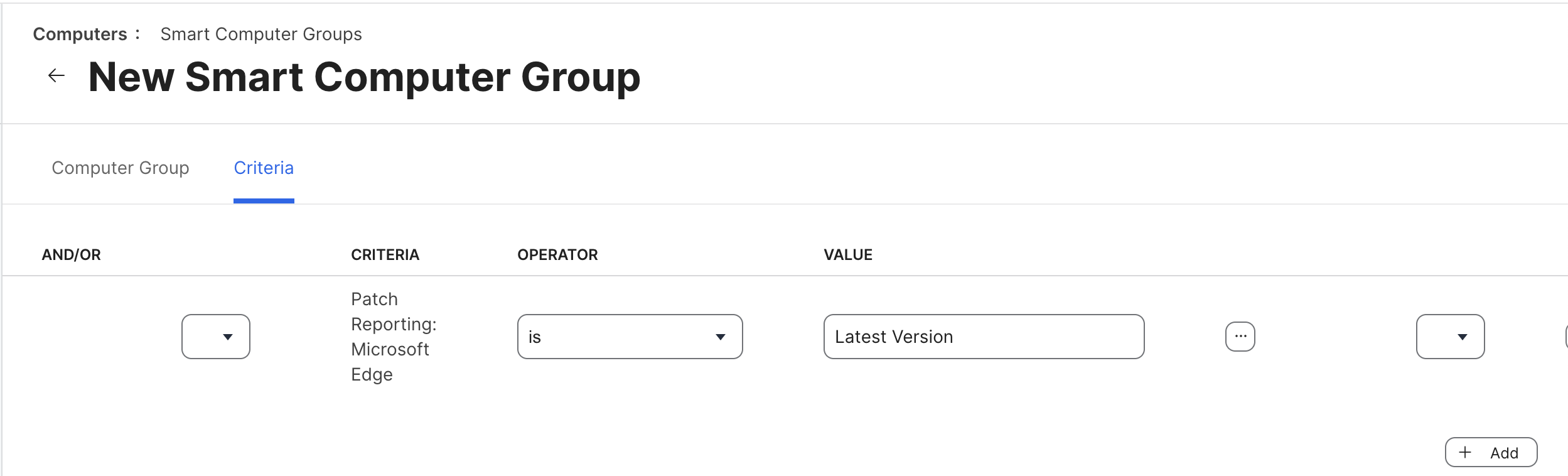Click the Add criteria button
This screenshot has height=476, width=1568.
[x=1491, y=452]
